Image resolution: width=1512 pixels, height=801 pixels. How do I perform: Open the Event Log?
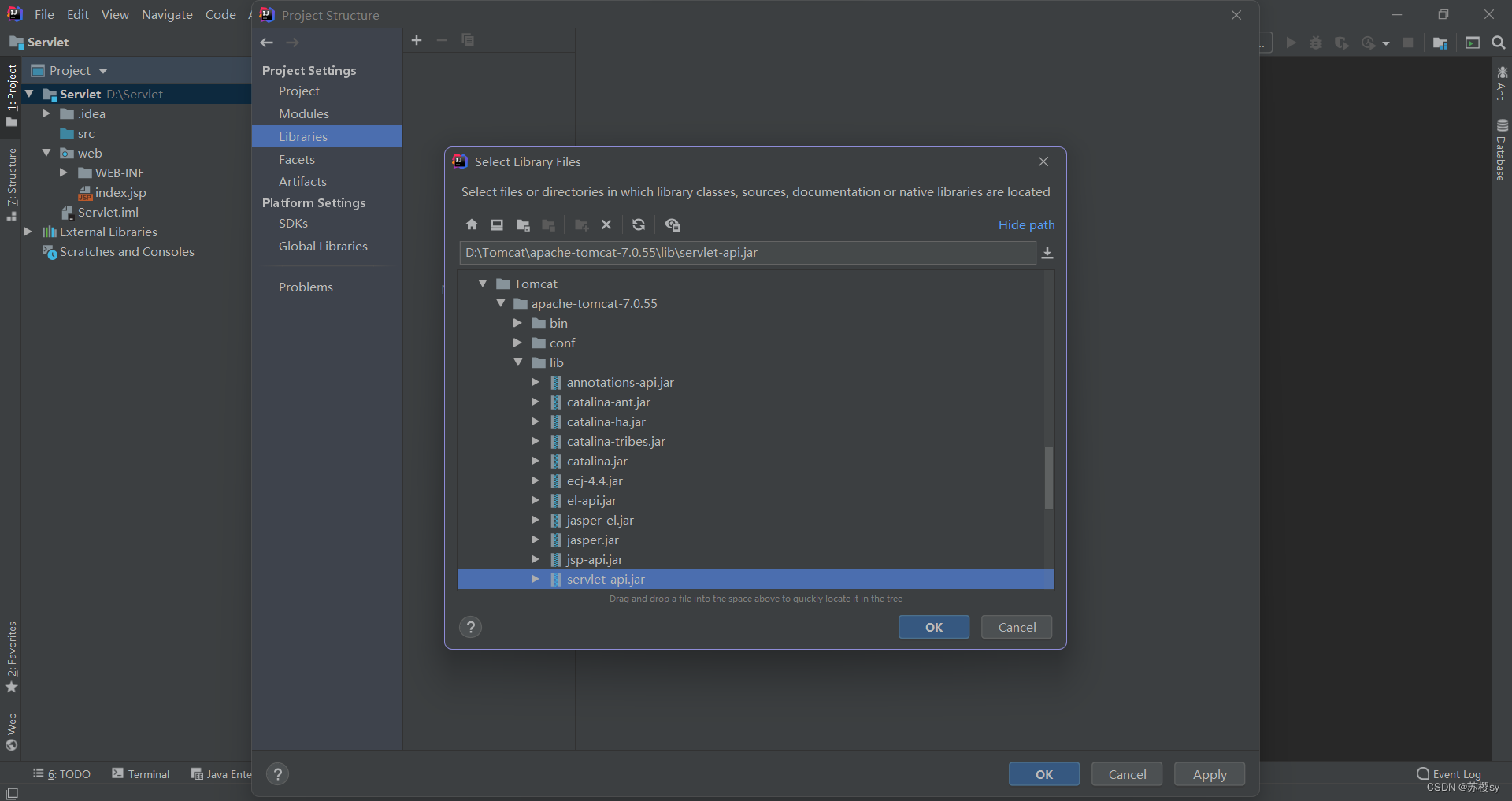[x=1449, y=774]
